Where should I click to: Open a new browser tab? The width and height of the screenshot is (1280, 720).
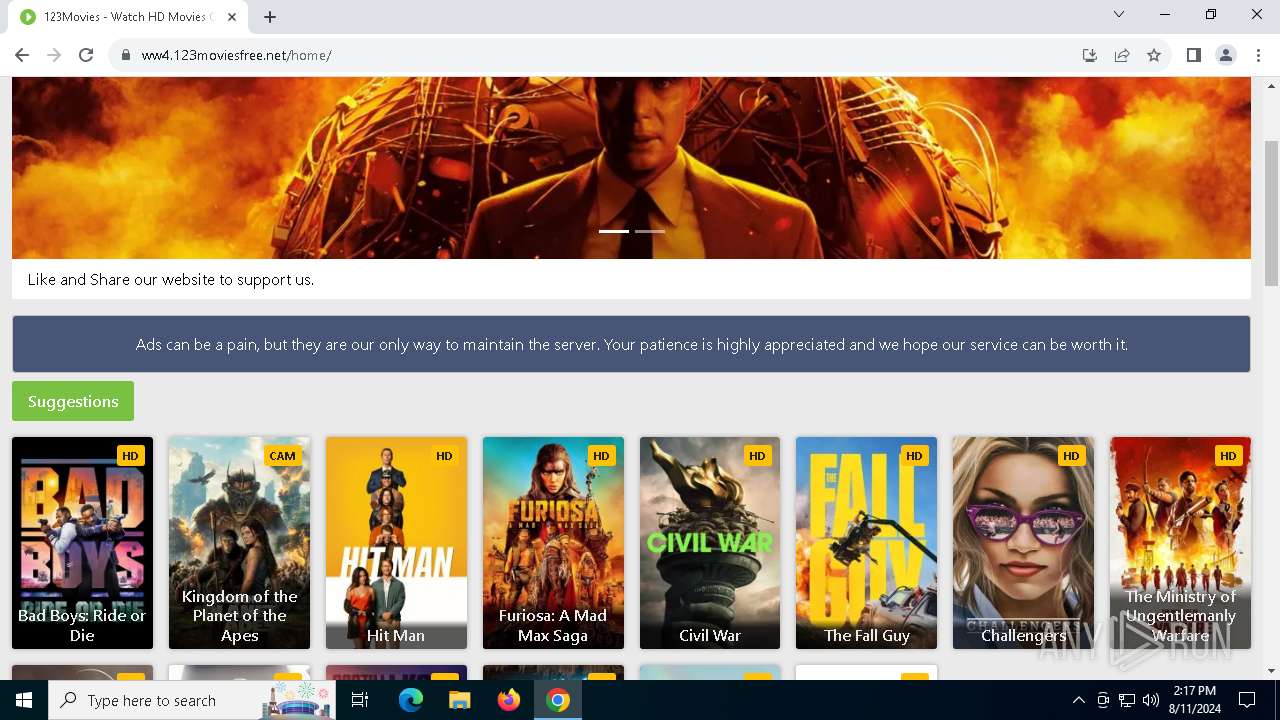(x=270, y=17)
